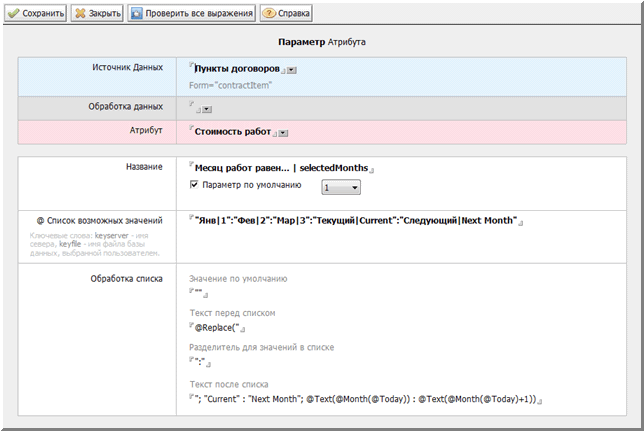The width and height of the screenshot is (644, 431).
Task: Click the Пункты договоров field value
Action: click(237, 69)
